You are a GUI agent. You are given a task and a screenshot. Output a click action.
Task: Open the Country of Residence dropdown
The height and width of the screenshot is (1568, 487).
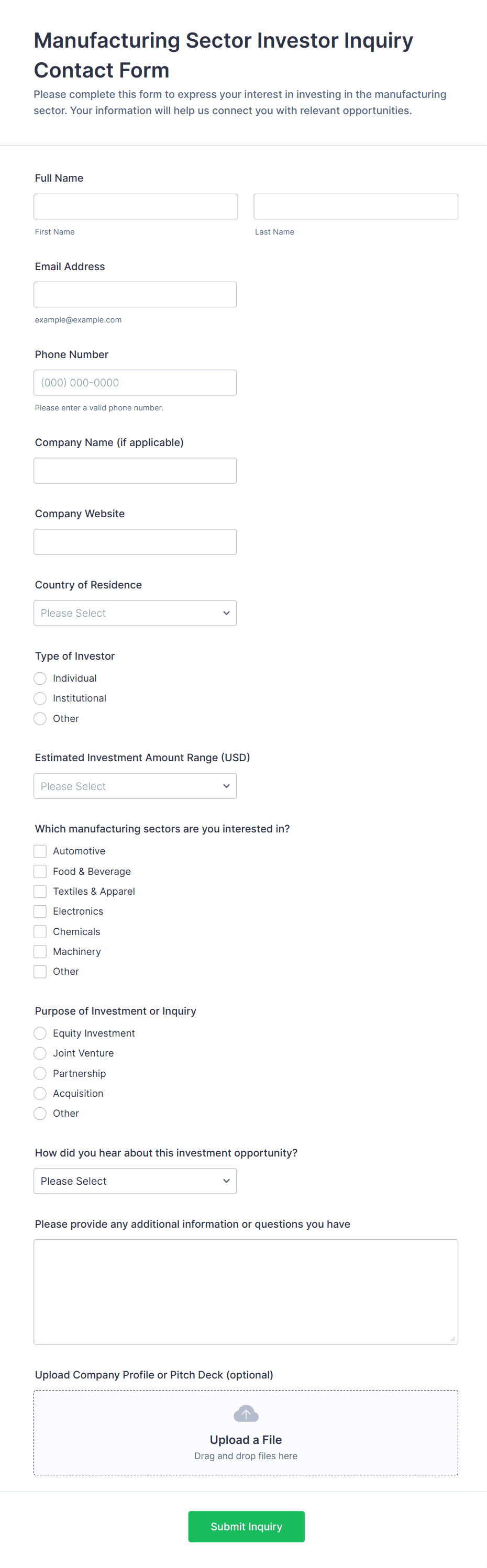(135, 613)
